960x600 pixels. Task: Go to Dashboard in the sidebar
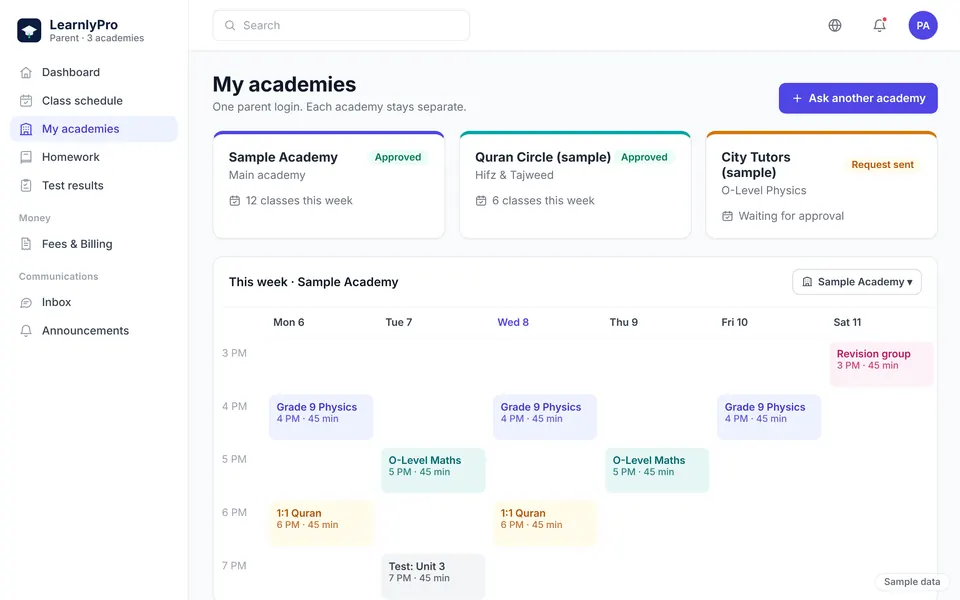[x=94, y=72]
